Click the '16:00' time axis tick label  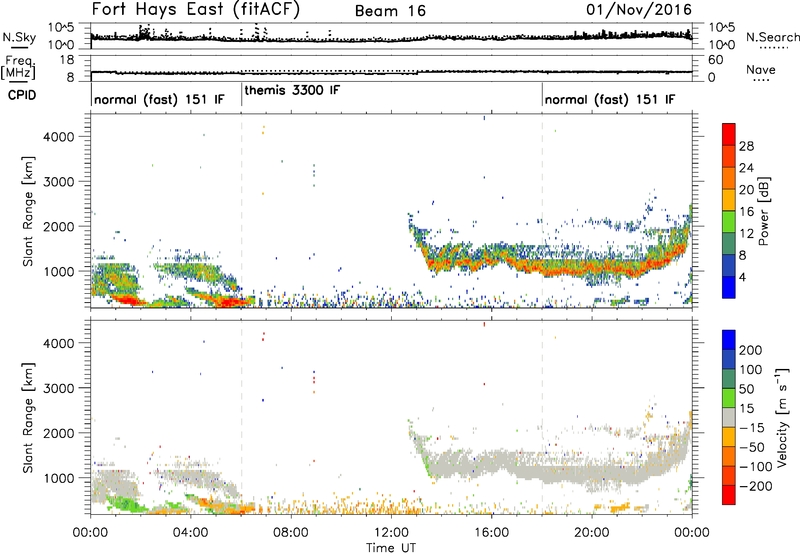491,533
